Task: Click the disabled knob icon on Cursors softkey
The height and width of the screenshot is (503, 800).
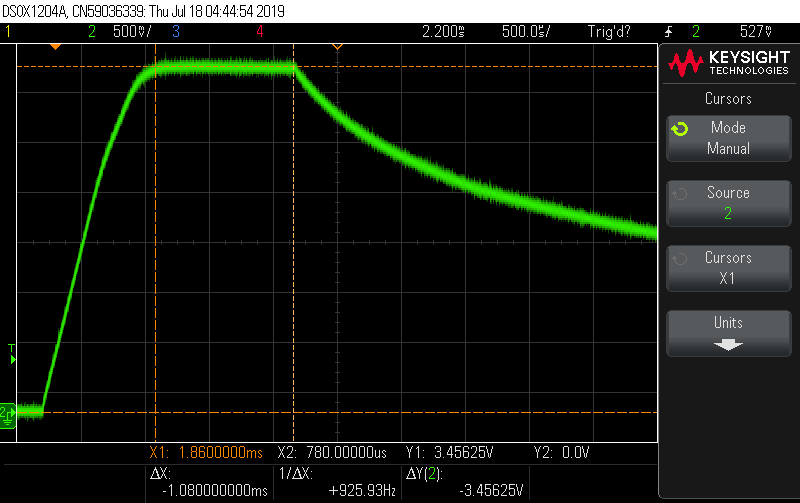Action: [x=680, y=259]
